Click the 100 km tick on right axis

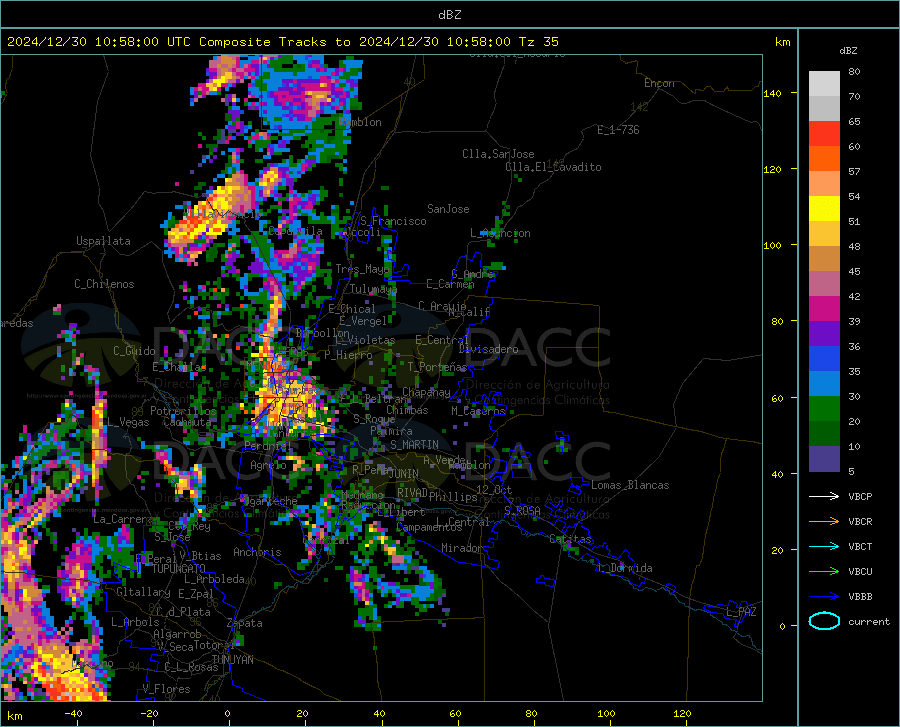pos(772,245)
